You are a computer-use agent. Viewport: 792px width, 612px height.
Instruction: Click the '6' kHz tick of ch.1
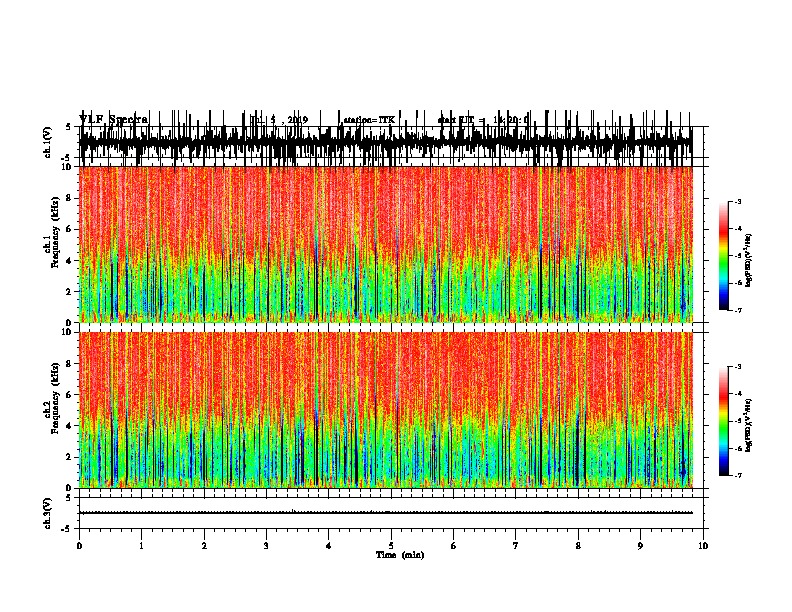pos(69,229)
